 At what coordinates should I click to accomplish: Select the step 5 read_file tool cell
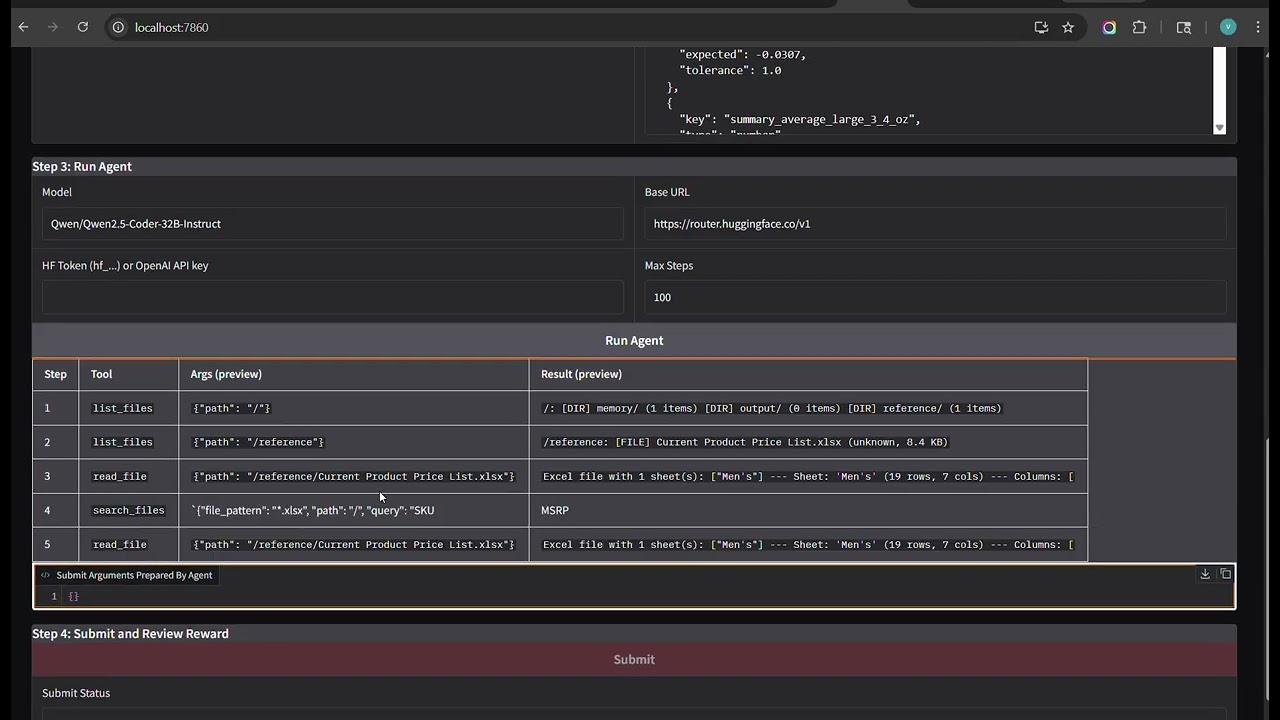(129, 544)
